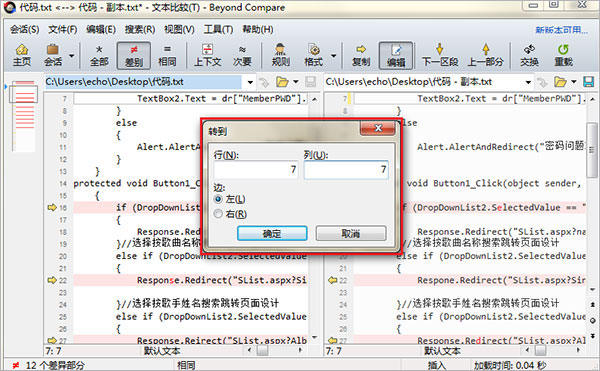Expand the 格式 dropdown arrow
The height and width of the screenshot is (371, 600).
tap(334, 56)
